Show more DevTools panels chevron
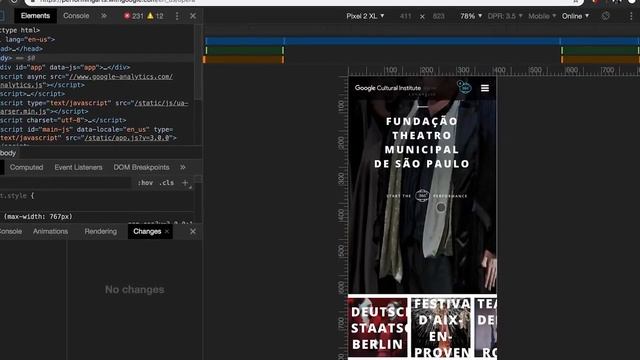 click(x=104, y=16)
